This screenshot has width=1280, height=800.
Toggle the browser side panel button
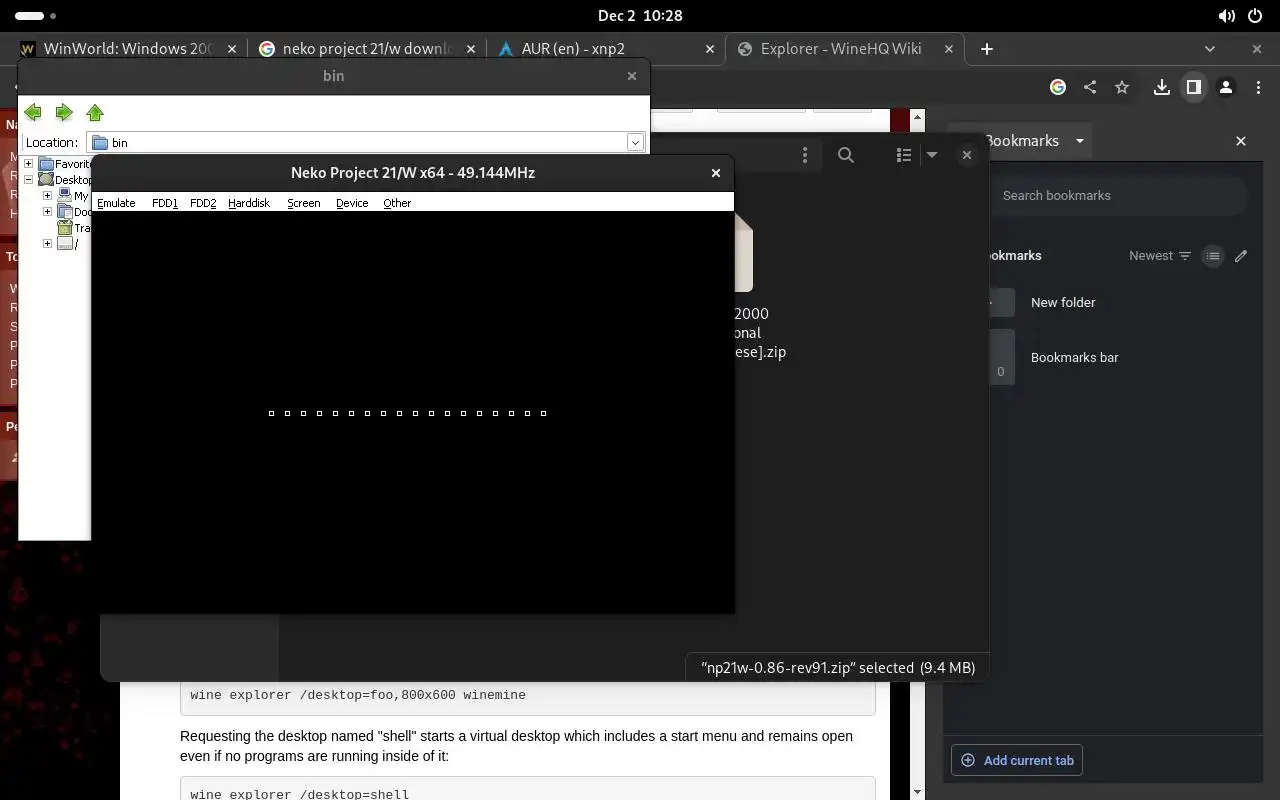pyautogui.click(x=1193, y=88)
